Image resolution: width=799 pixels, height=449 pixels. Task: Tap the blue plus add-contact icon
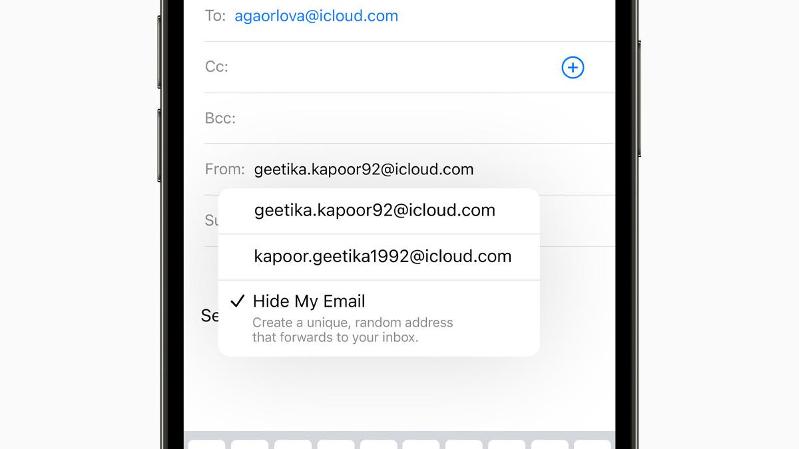[572, 67]
